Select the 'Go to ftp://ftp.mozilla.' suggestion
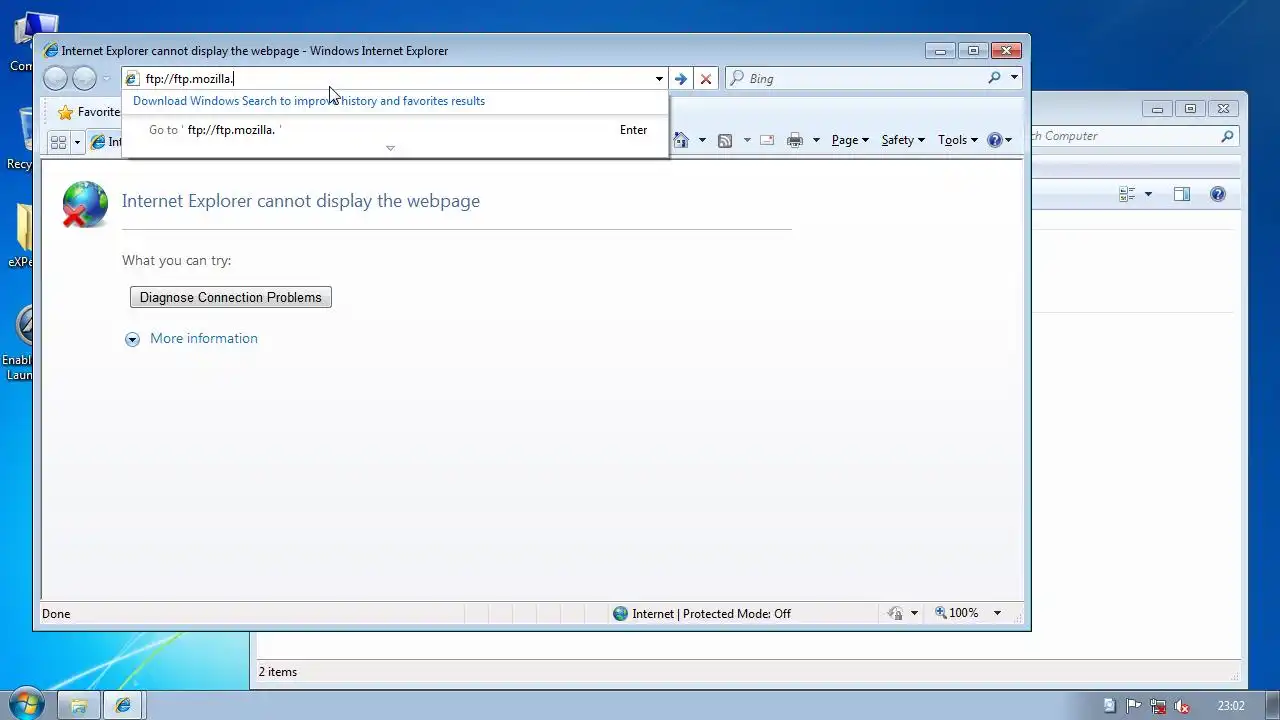This screenshot has width=1280, height=720. [395, 130]
